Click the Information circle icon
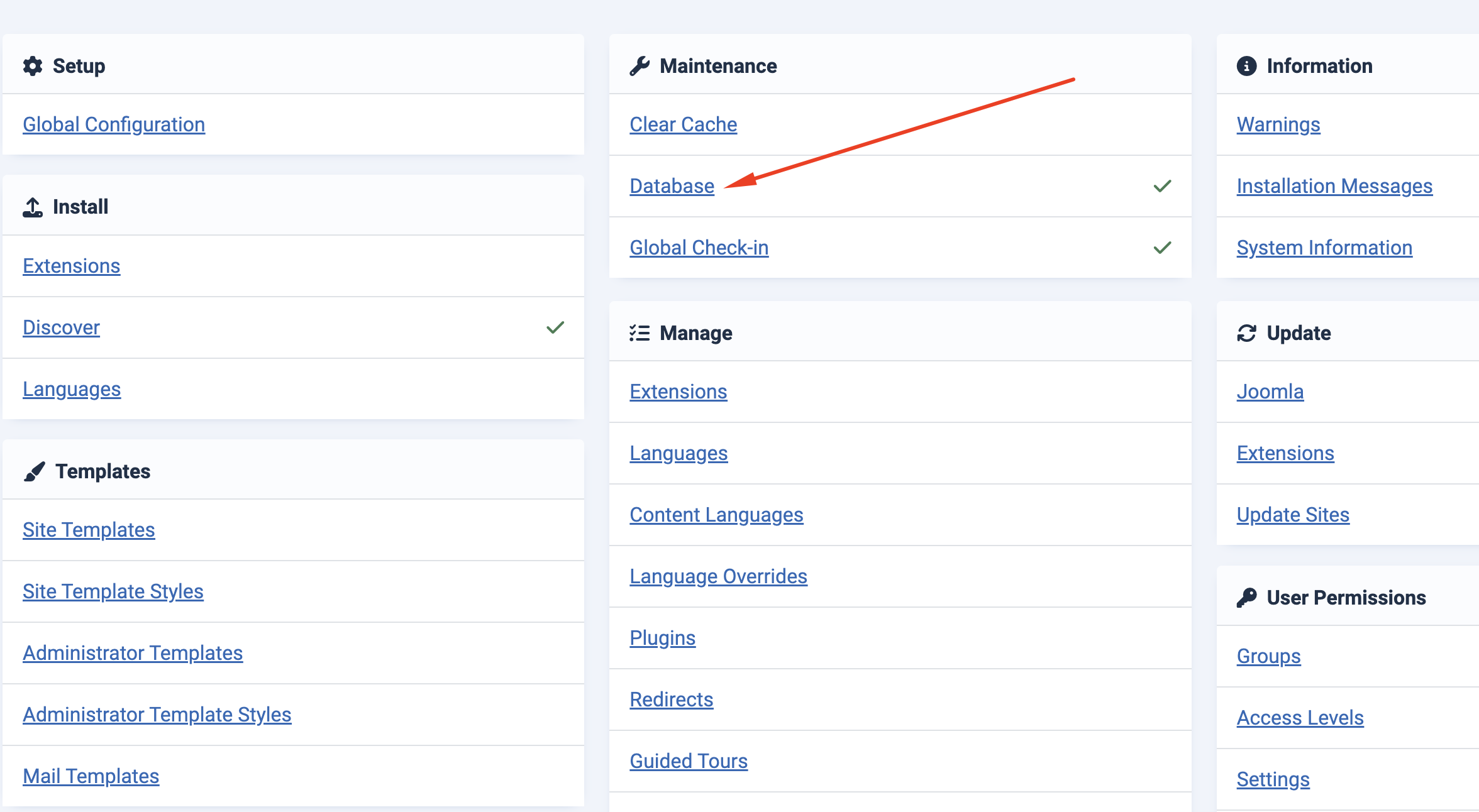 coord(1246,66)
